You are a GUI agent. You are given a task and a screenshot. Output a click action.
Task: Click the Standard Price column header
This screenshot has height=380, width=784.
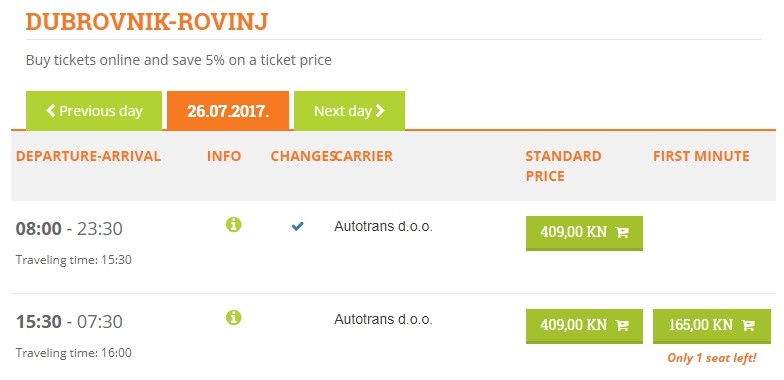pyautogui.click(x=564, y=166)
